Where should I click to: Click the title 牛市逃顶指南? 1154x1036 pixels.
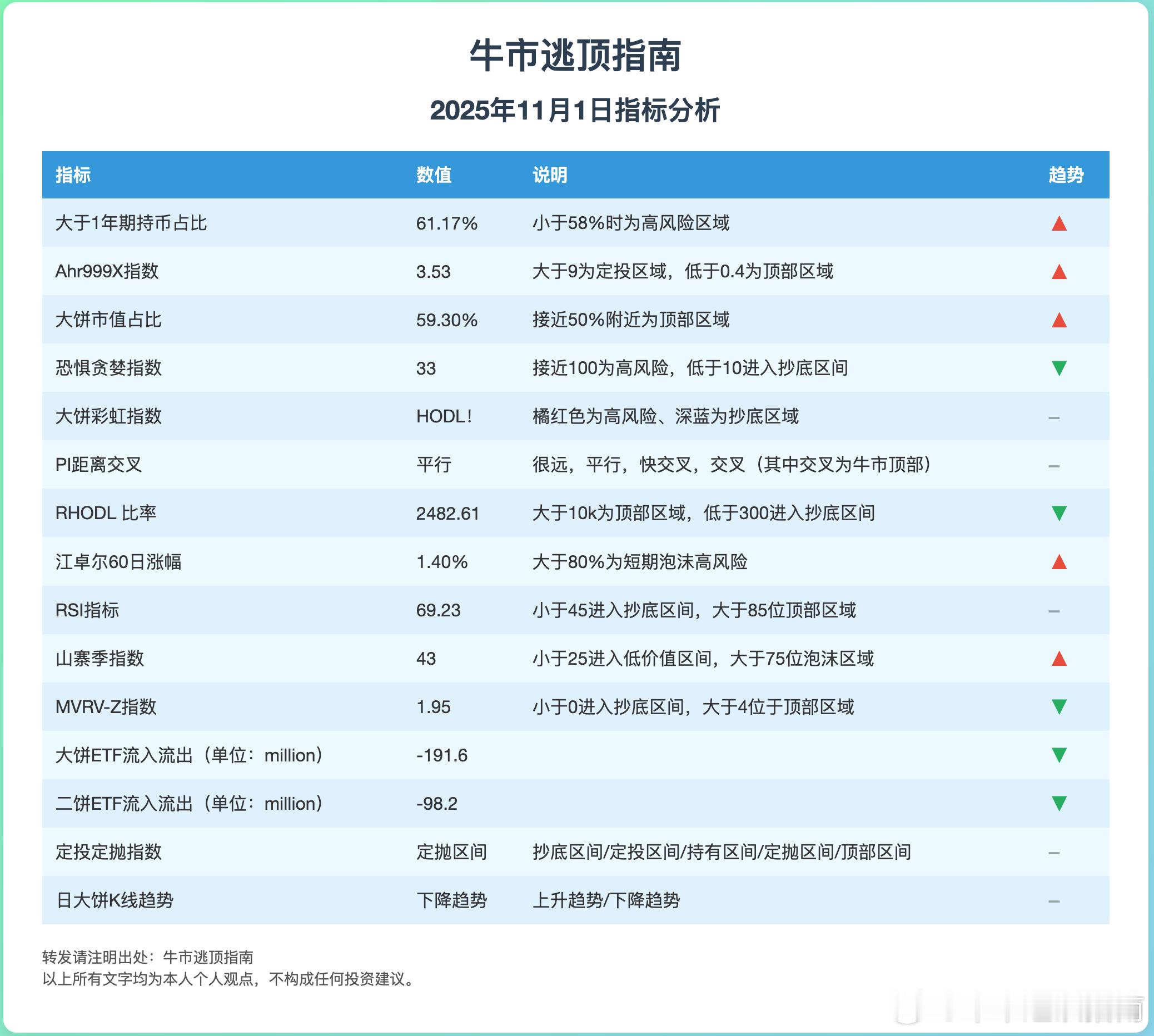point(575,56)
